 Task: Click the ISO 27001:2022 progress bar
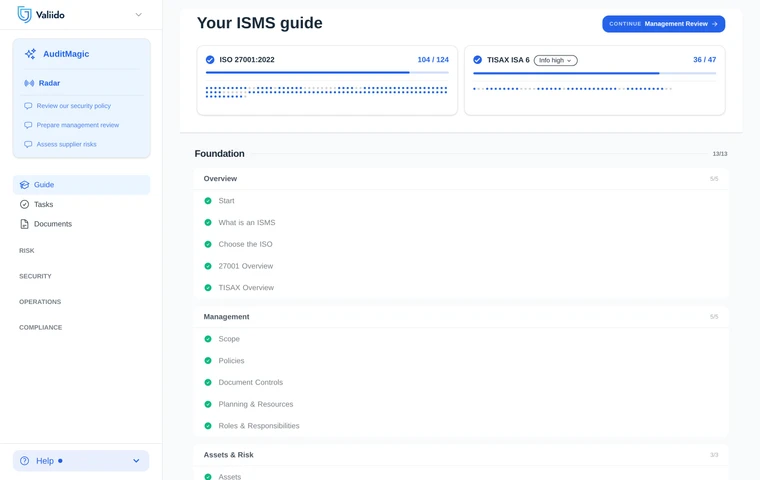click(x=327, y=72)
